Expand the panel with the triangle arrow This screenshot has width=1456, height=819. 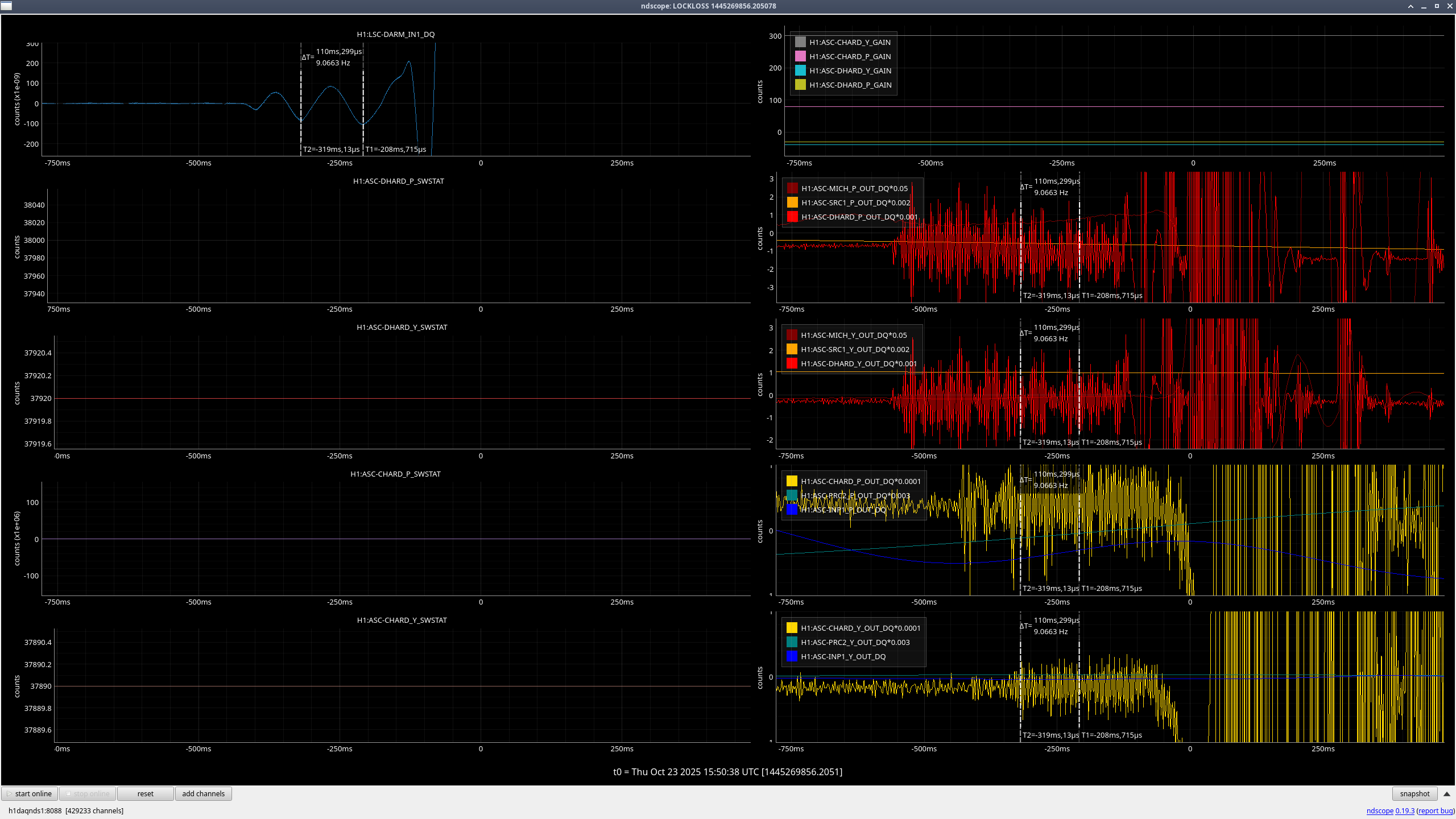click(1447, 793)
